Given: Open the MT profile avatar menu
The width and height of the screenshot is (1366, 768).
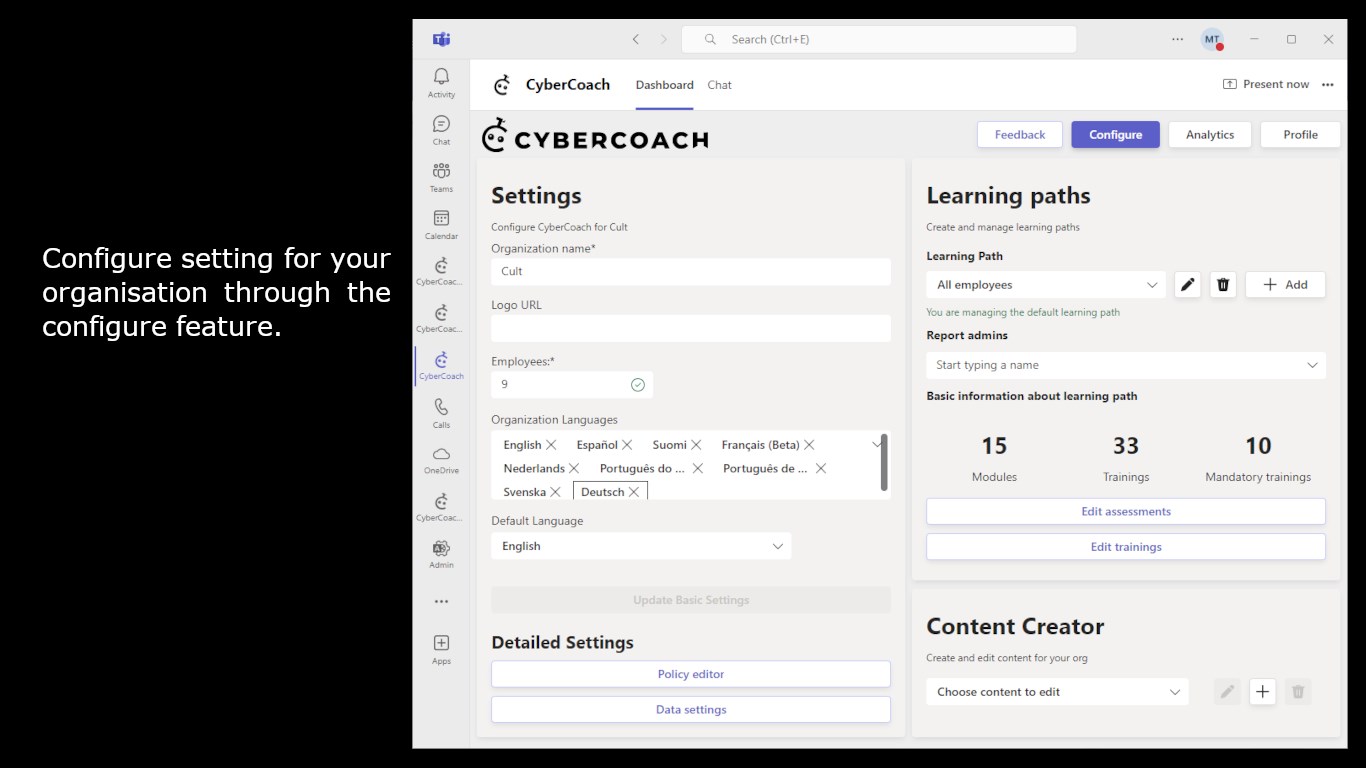Looking at the screenshot, I should tap(1212, 39).
